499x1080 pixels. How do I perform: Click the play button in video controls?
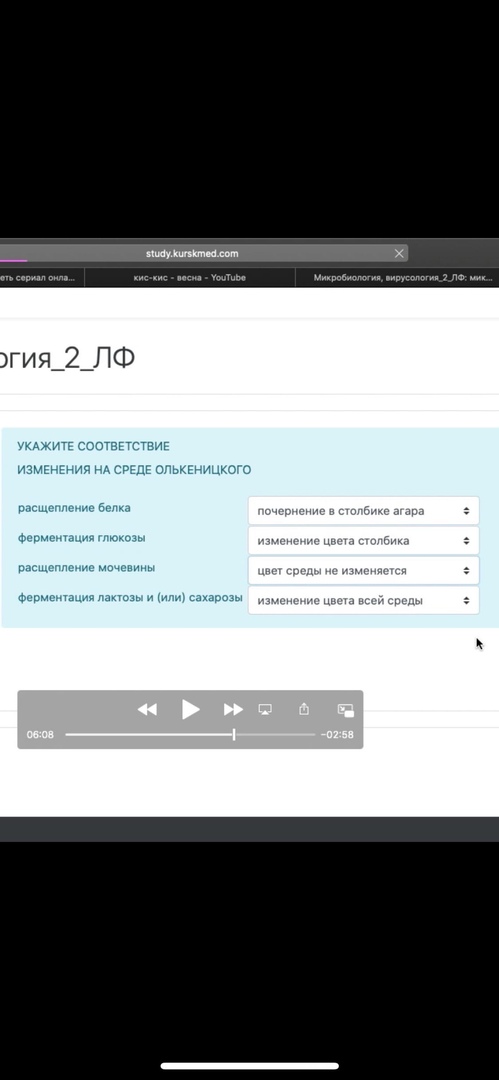tap(190, 709)
